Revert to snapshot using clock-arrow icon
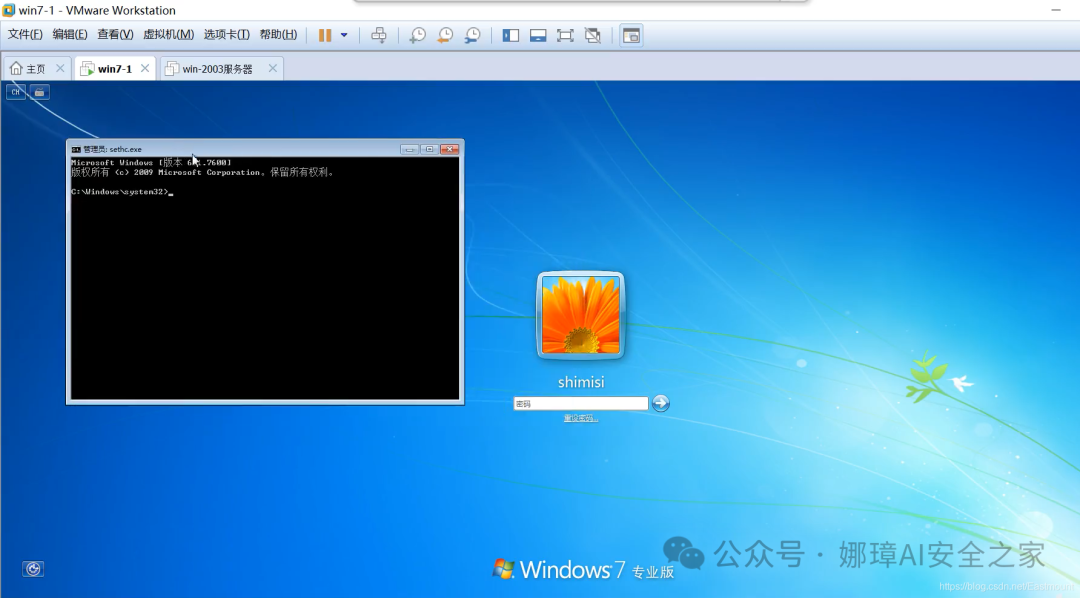The height and width of the screenshot is (598, 1080). coord(445,35)
